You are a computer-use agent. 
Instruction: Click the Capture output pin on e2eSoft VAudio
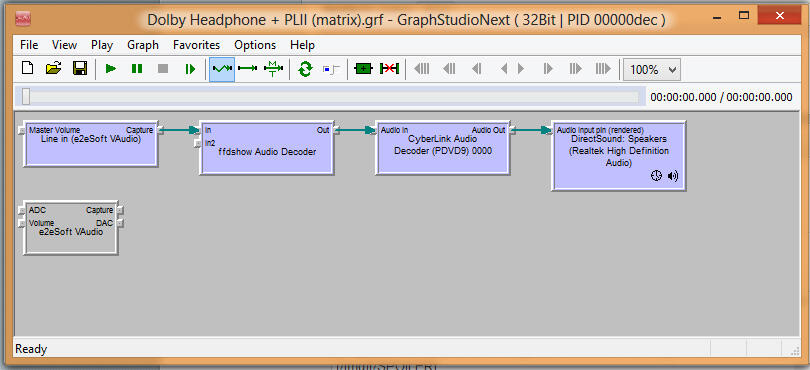[120, 210]
